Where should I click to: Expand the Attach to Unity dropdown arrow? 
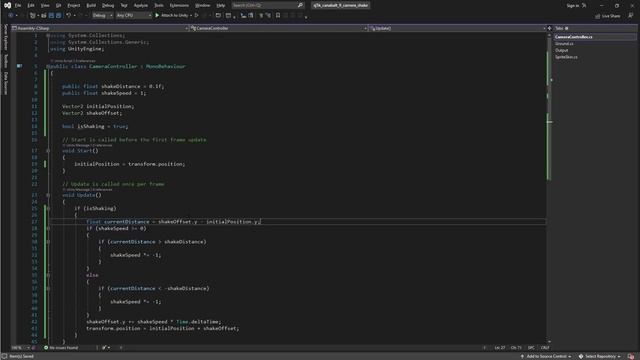tap(191, 16)
